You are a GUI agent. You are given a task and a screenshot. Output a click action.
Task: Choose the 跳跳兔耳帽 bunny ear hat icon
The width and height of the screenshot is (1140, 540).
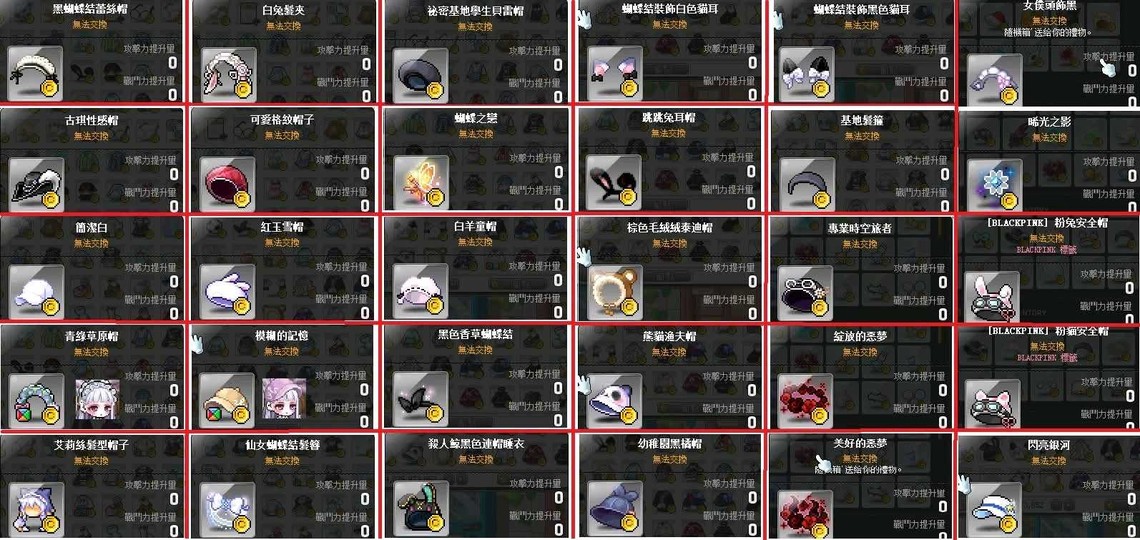pyautogui.click(x=613, y=183)
